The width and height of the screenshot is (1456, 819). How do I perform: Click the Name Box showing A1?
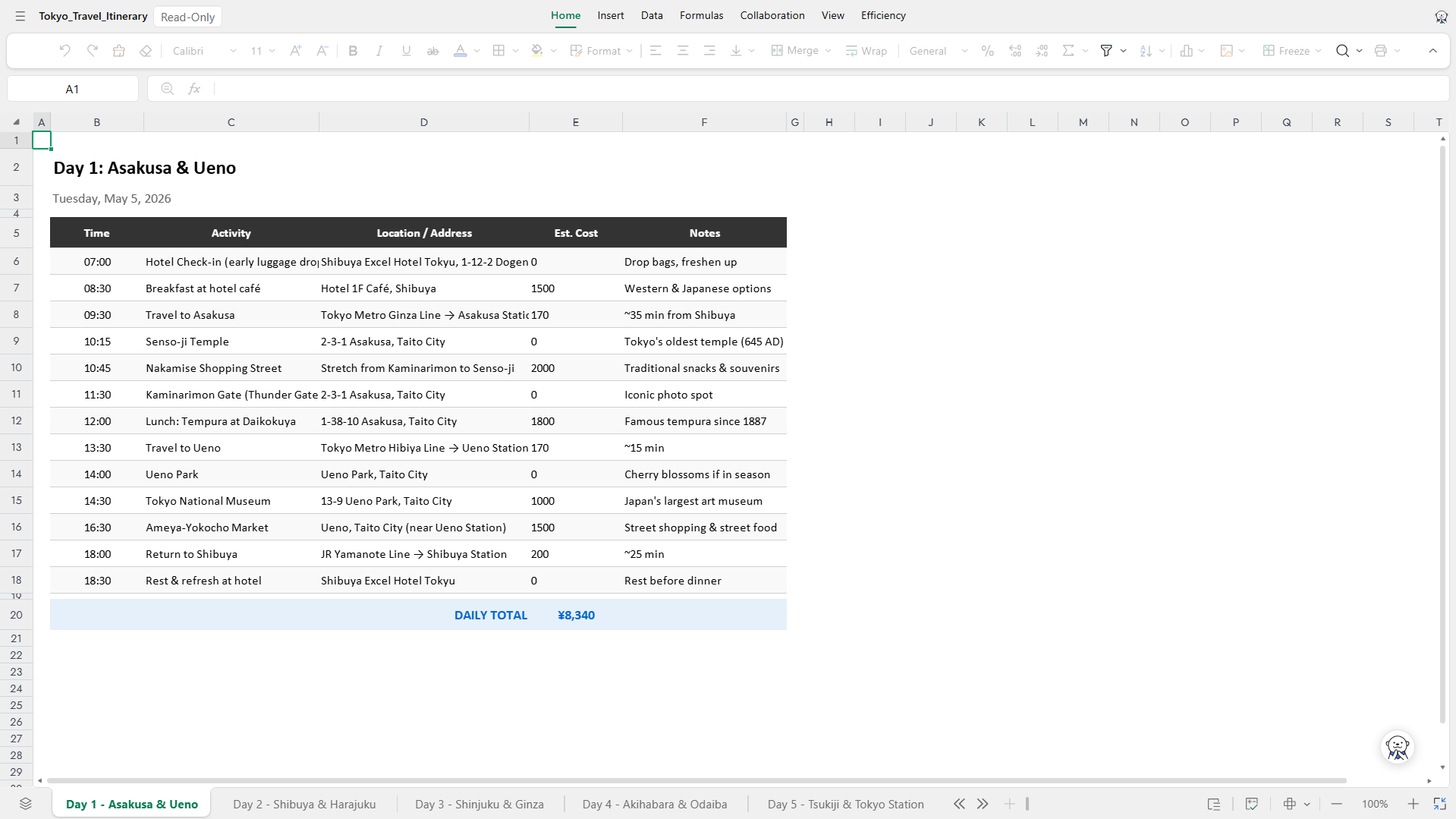[x=72, y=89]
